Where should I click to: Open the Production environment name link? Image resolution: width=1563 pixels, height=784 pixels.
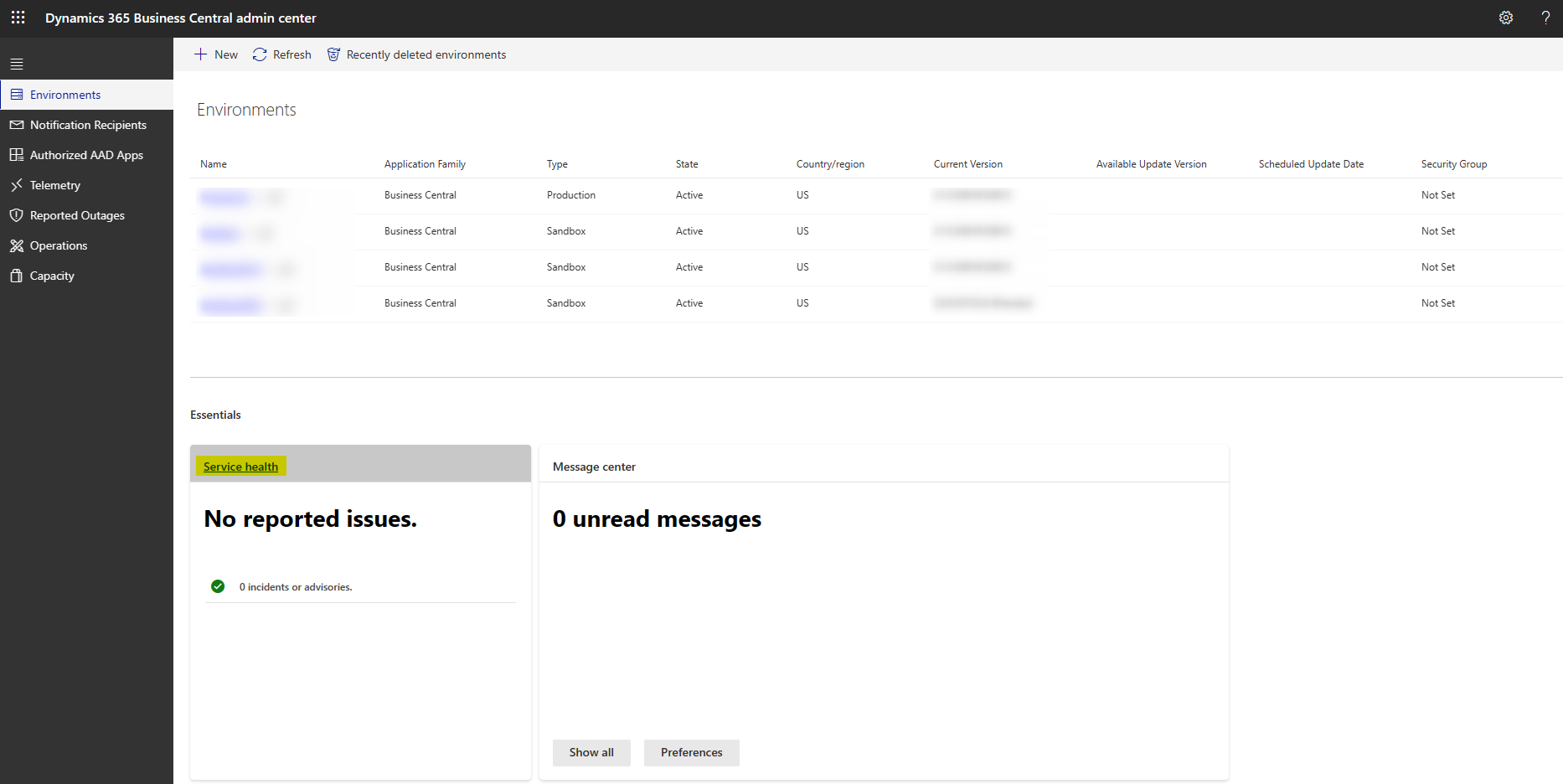226,197
